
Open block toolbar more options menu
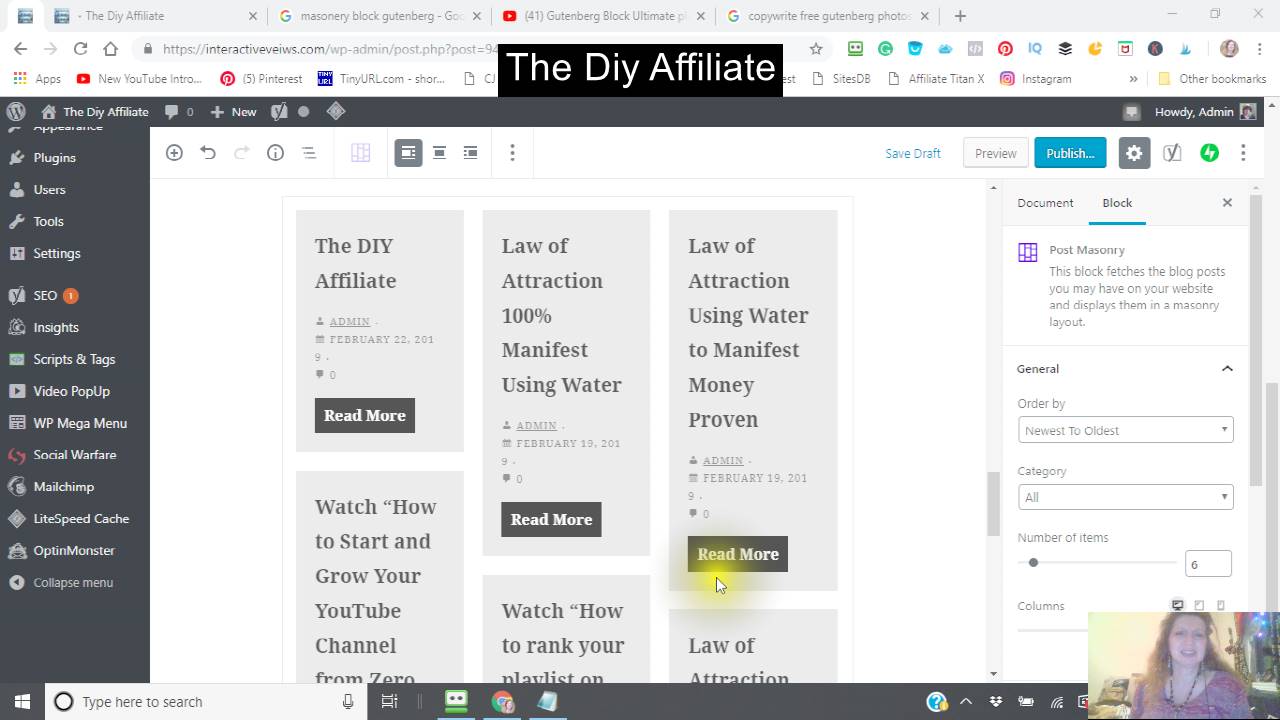click(x=512, y=153)
